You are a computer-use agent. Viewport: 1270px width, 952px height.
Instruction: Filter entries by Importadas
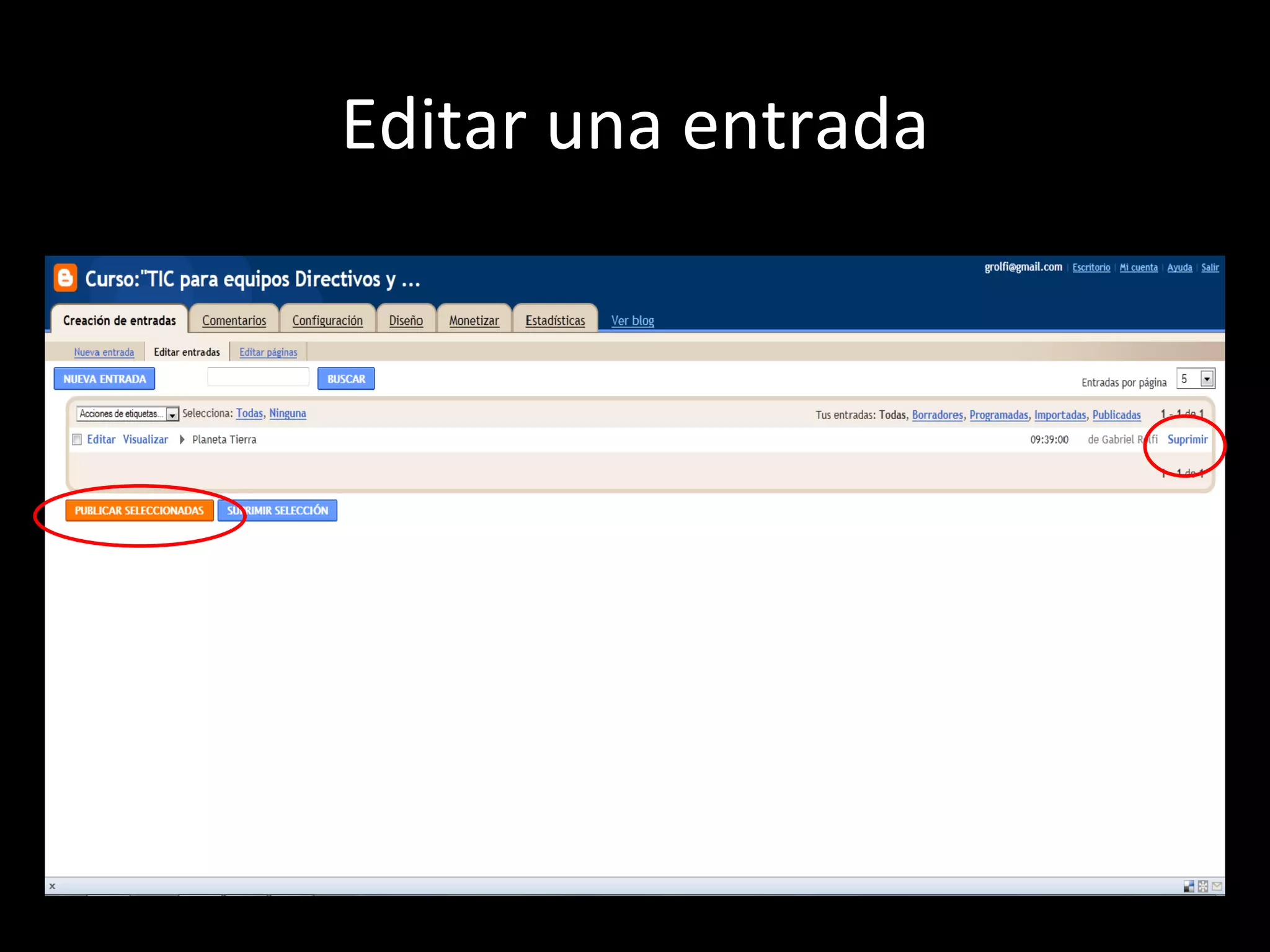coord(1060,415)
